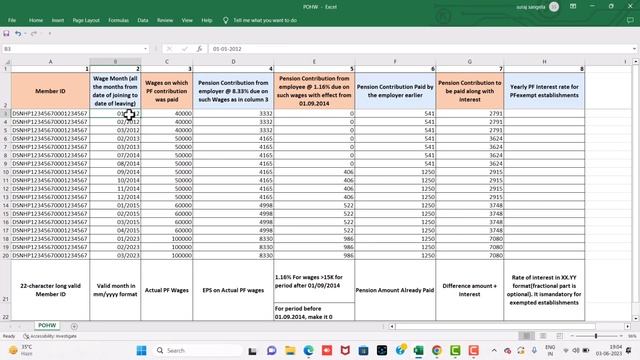This screenshot has height=360, width=640.
Task: Zoom in with the plus icon
Action: pos(621,336)
